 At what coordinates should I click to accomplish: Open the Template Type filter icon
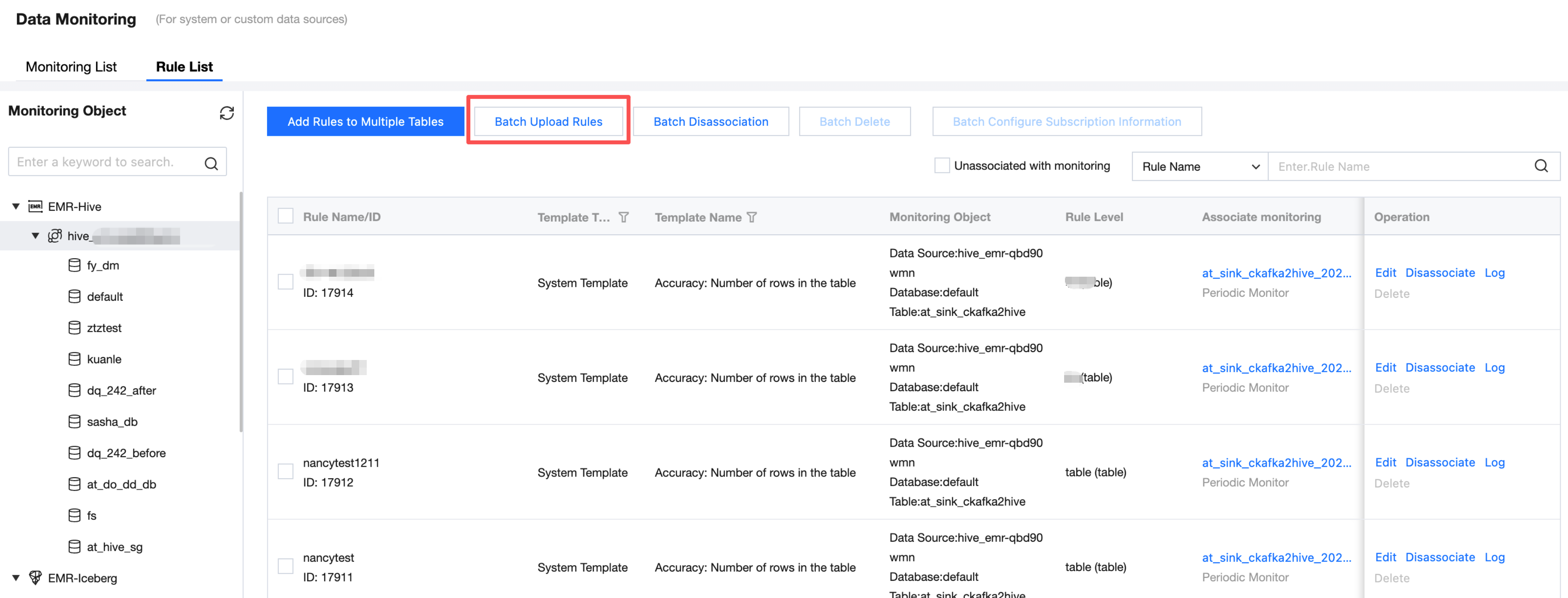click(623, 217)
